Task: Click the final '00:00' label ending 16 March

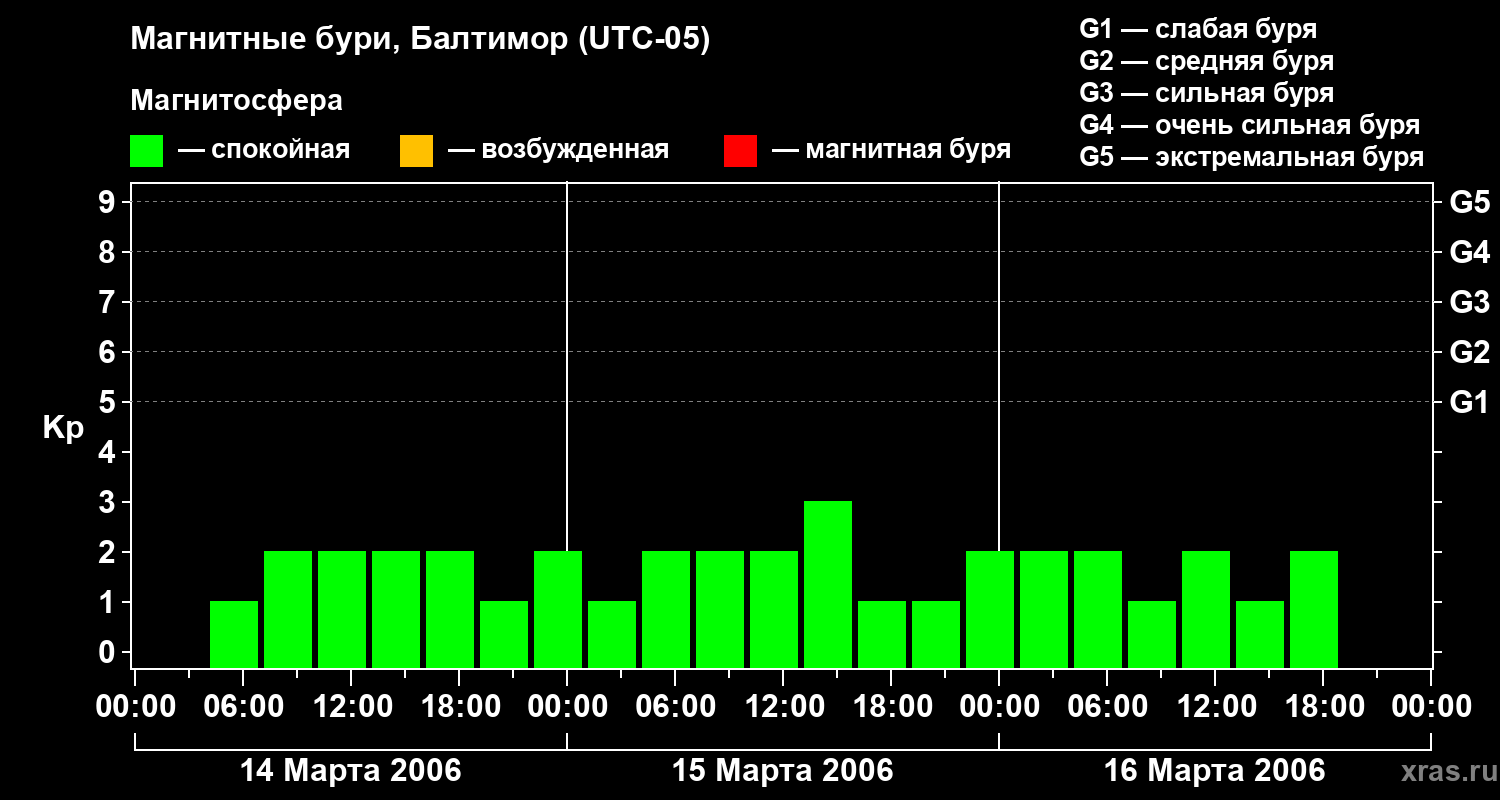Action: point(1431,706)
